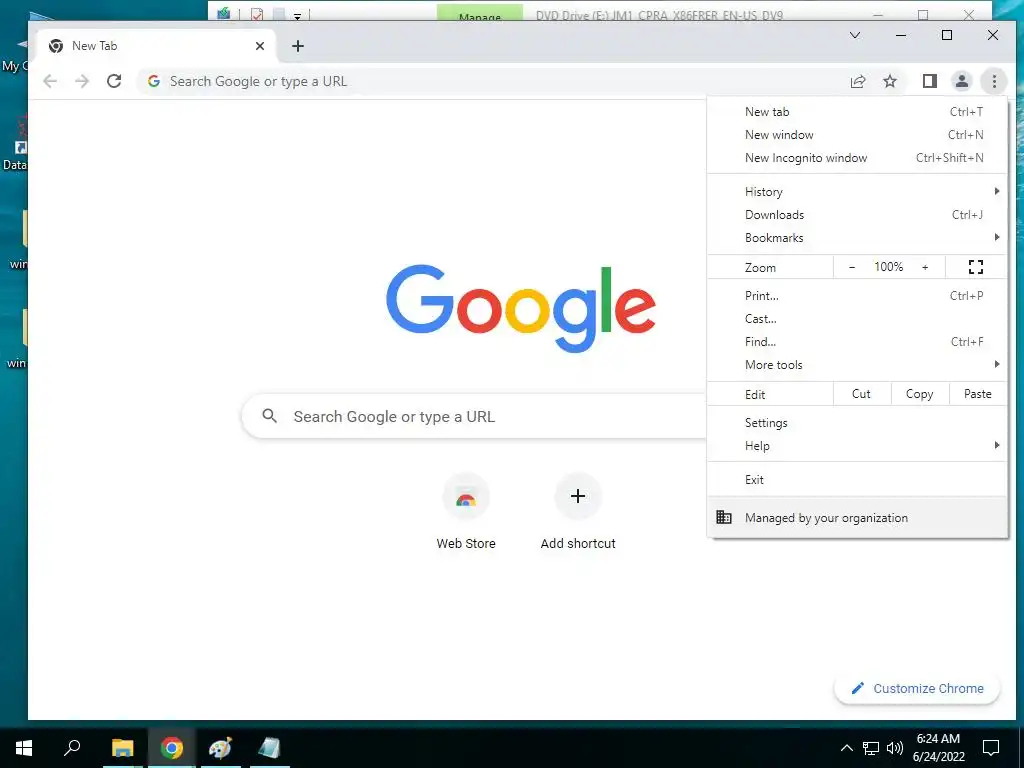The width and height of the screenshot is (1024, 768).
Task: Expand the History submenu
Action: pos(857,192)
